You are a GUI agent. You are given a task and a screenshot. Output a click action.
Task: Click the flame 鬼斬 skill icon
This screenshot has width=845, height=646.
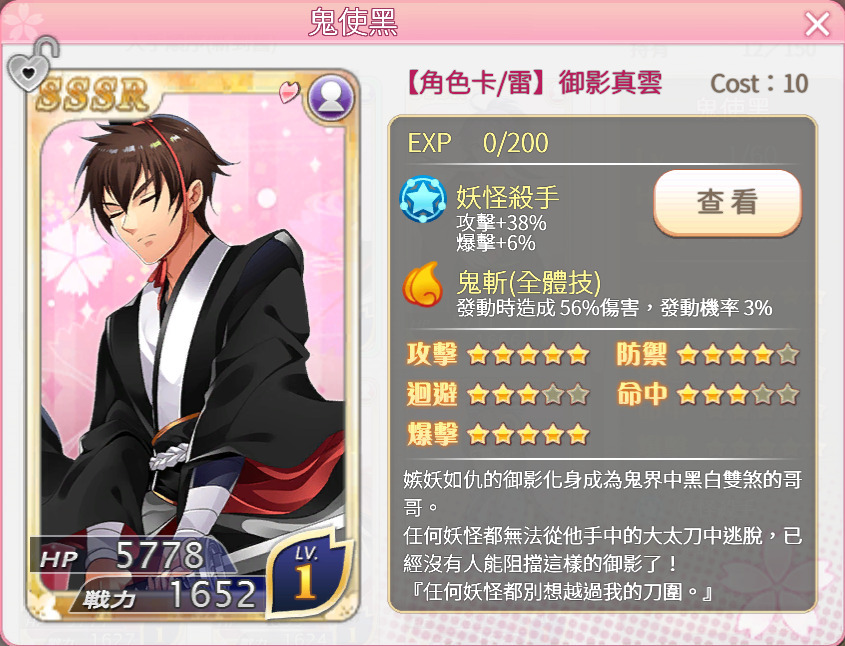423,284
